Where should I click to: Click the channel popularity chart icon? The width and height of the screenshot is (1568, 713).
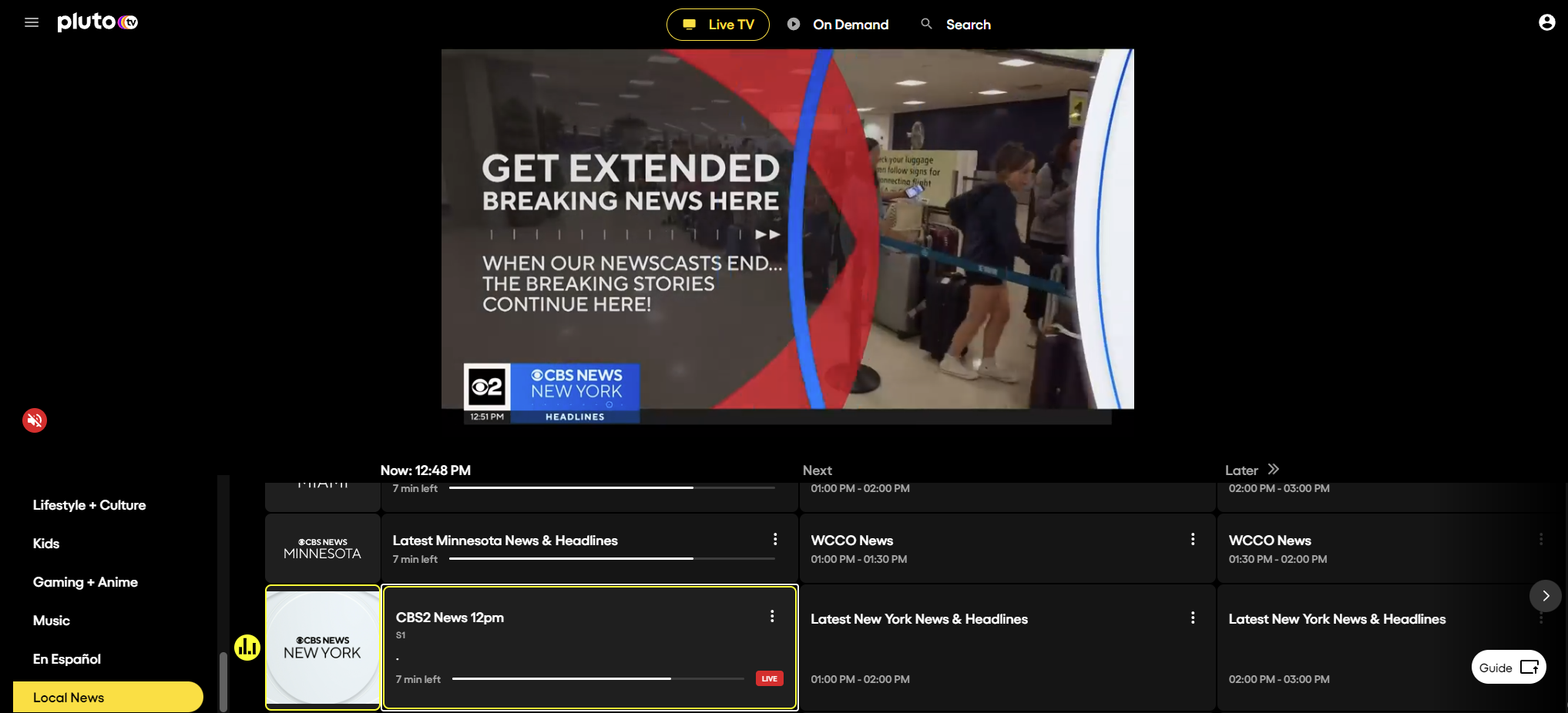(247, 648)
